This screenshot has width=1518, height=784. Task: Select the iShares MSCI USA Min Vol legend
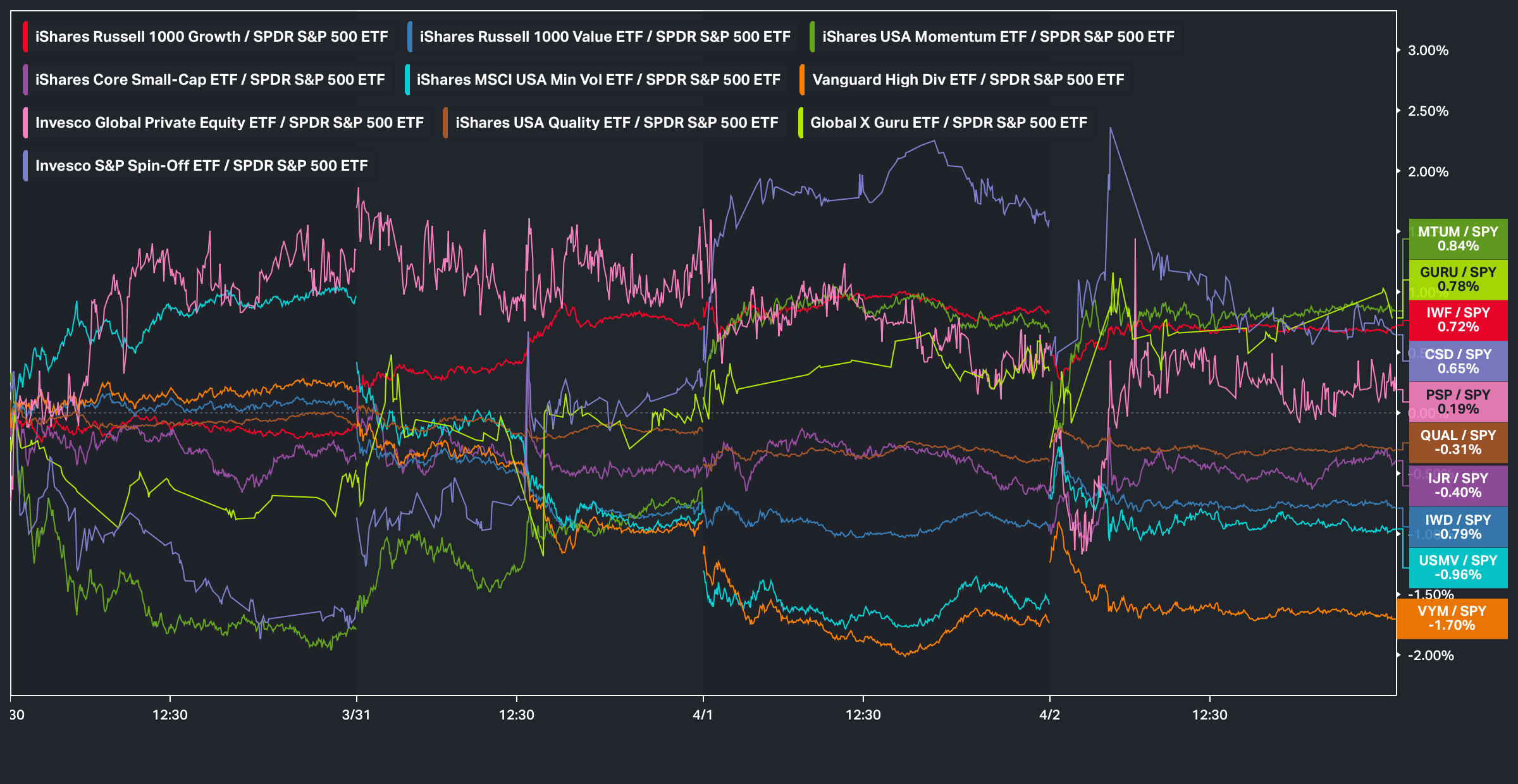pyautogui.click(x=598, y=80)
